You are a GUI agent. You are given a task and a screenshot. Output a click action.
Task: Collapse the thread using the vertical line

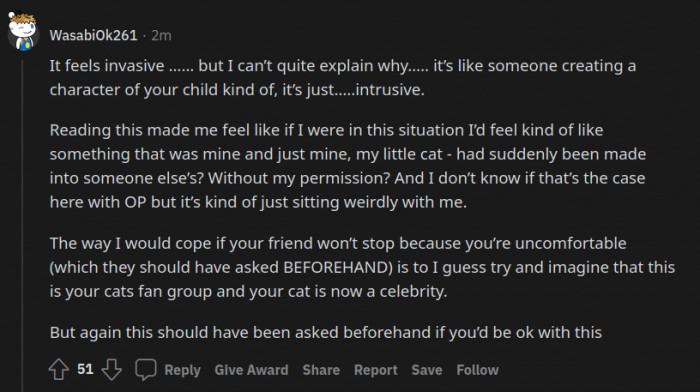pos(22,225)
